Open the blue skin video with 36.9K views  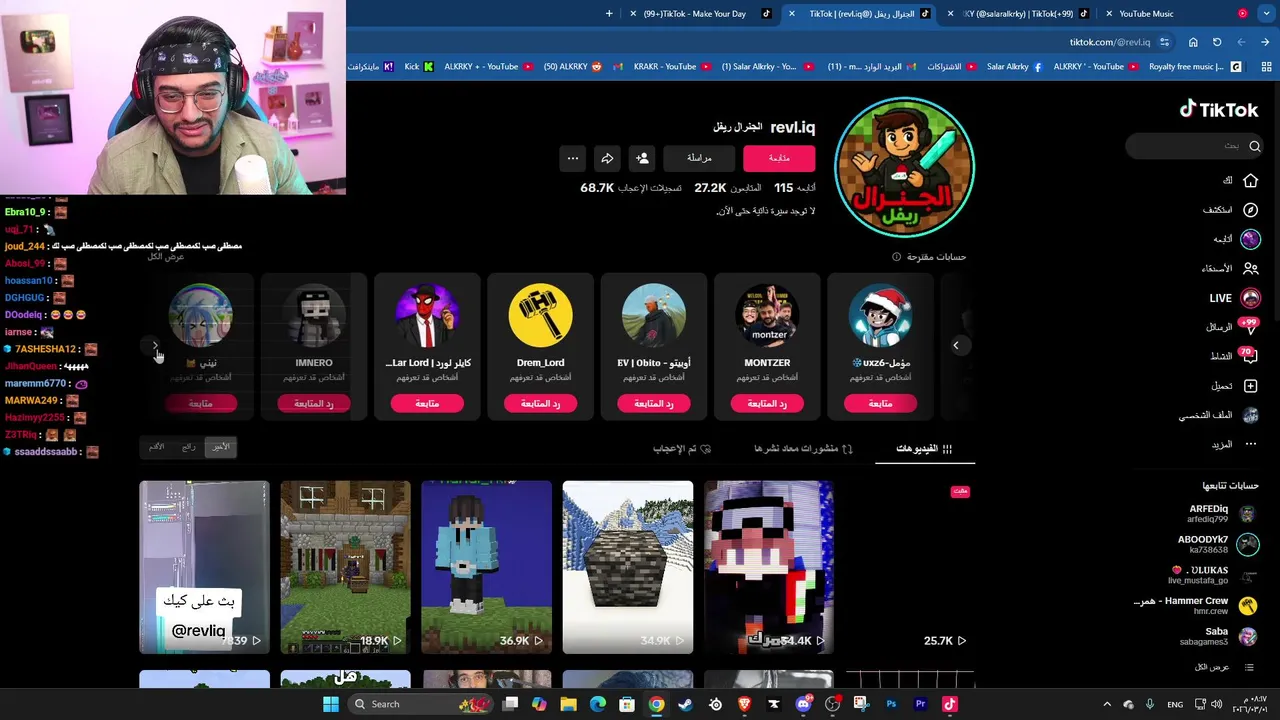pos(486,567)
